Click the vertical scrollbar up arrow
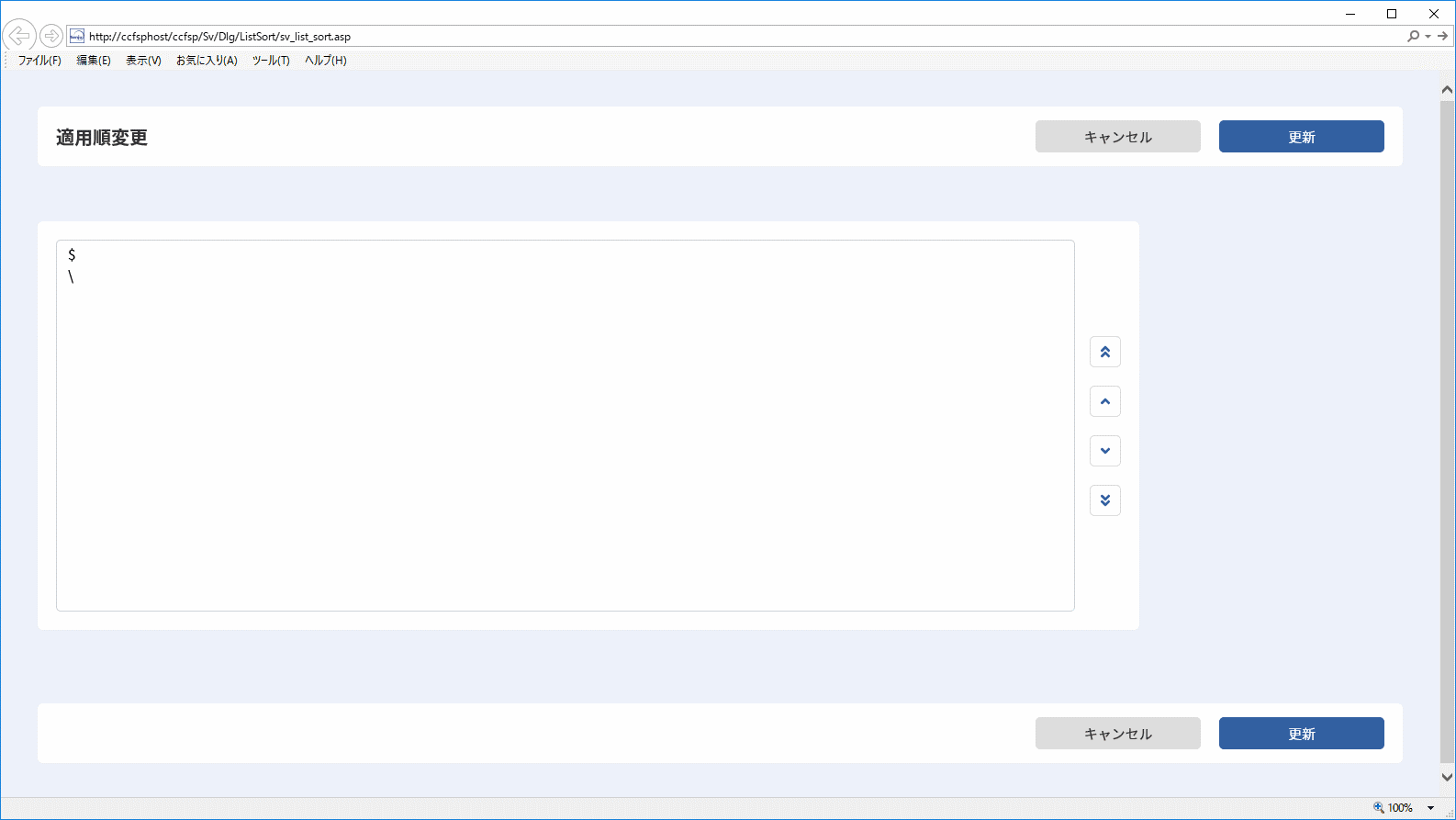 [1447, 90]
